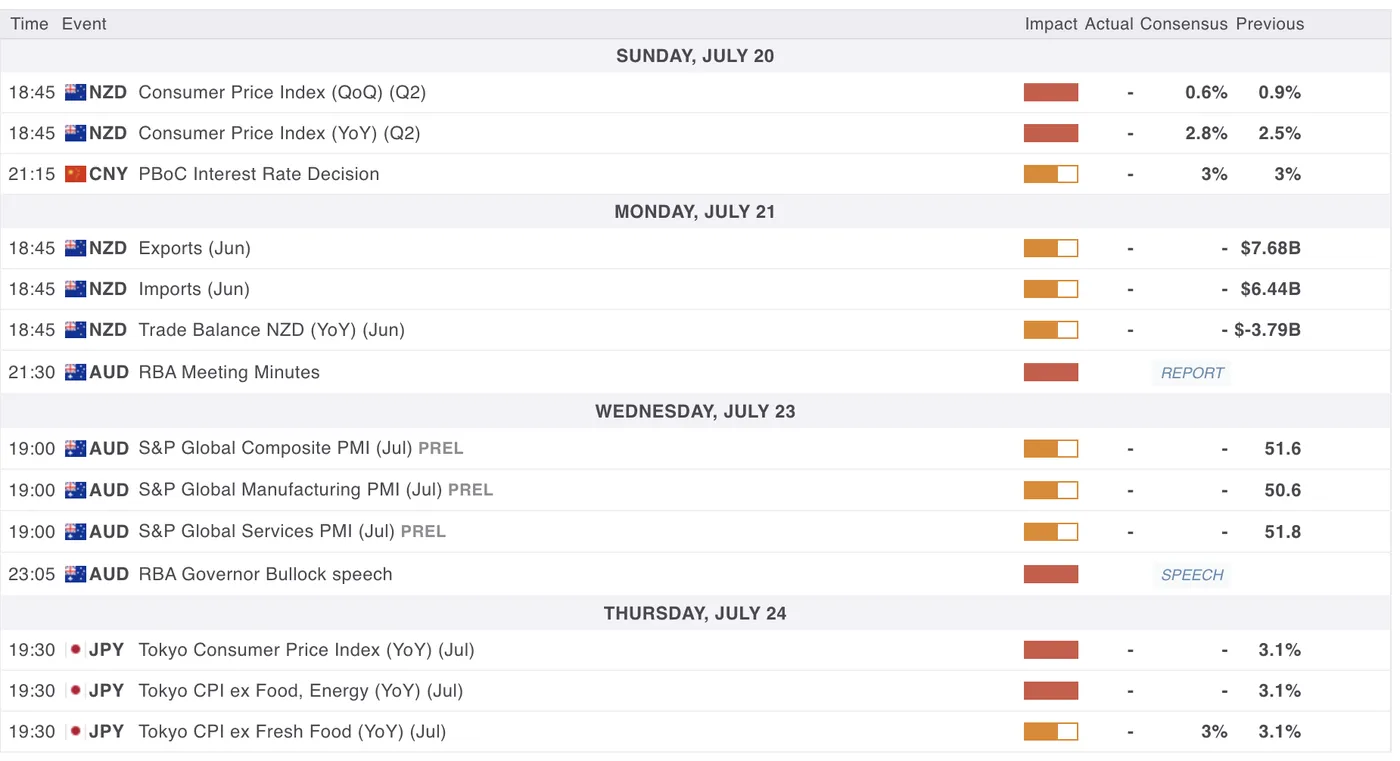Click the Consensus column header
This screenshot has height=761, width=1400.
click(x=1183, y=24)
